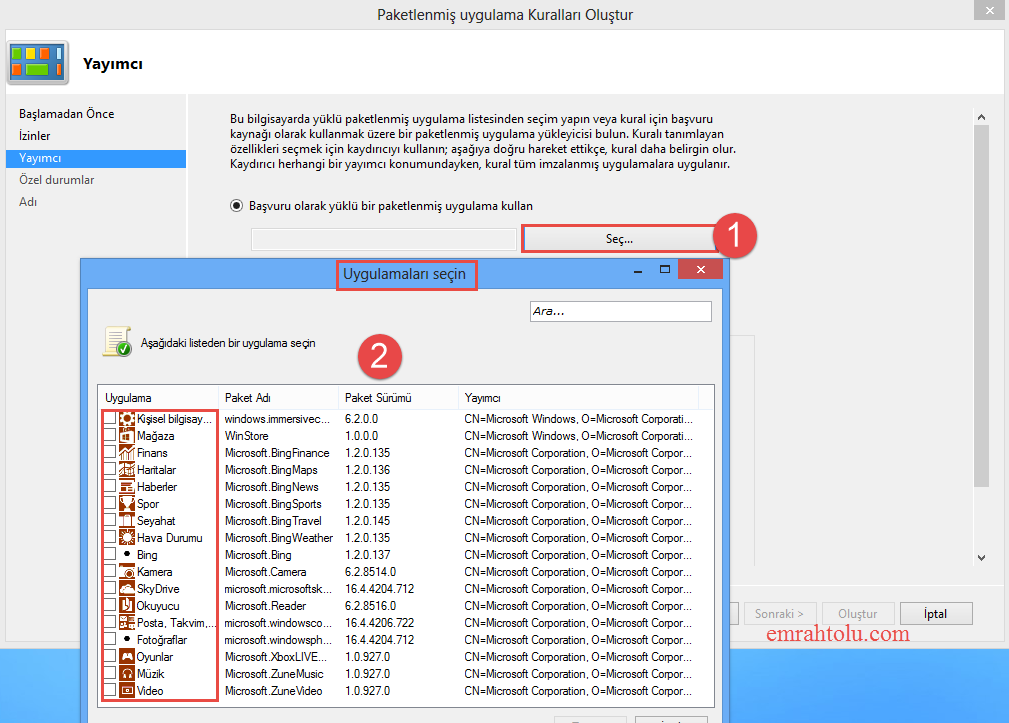Click the Haritalar maps app icon
This screenshot has height=723, width=1009.
pyautogui.click(x=127, y=470)
